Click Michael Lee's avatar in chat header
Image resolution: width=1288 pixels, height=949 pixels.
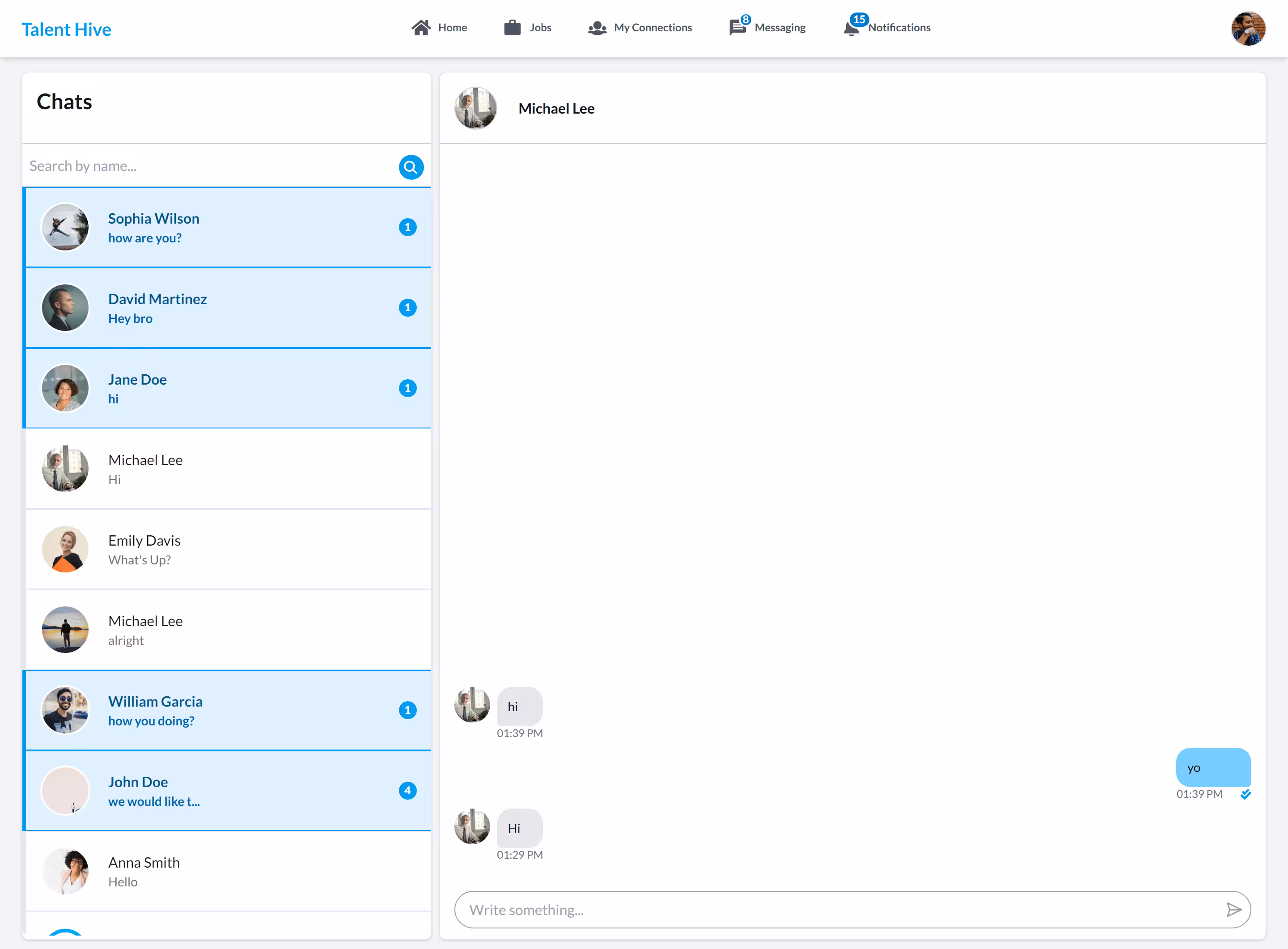(x=475, y=108)
